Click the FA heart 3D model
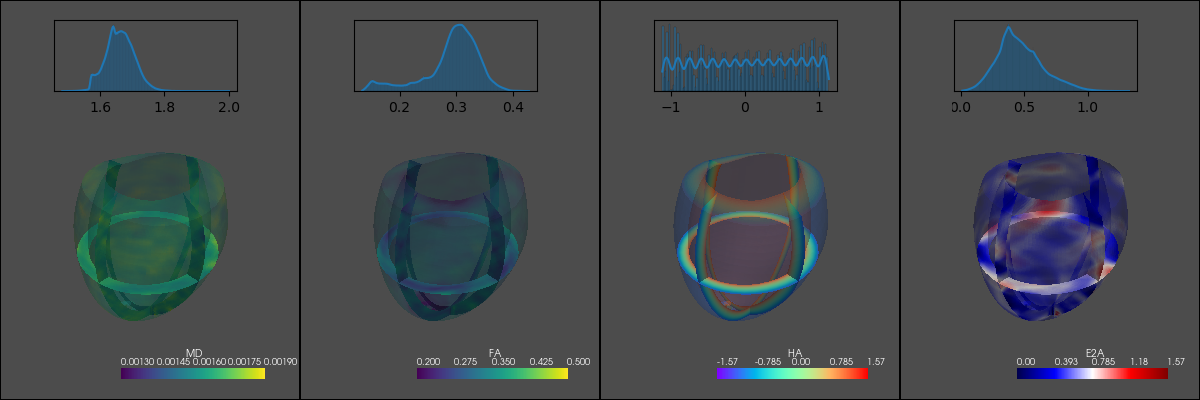The image size is (1200, 400). 451,235
